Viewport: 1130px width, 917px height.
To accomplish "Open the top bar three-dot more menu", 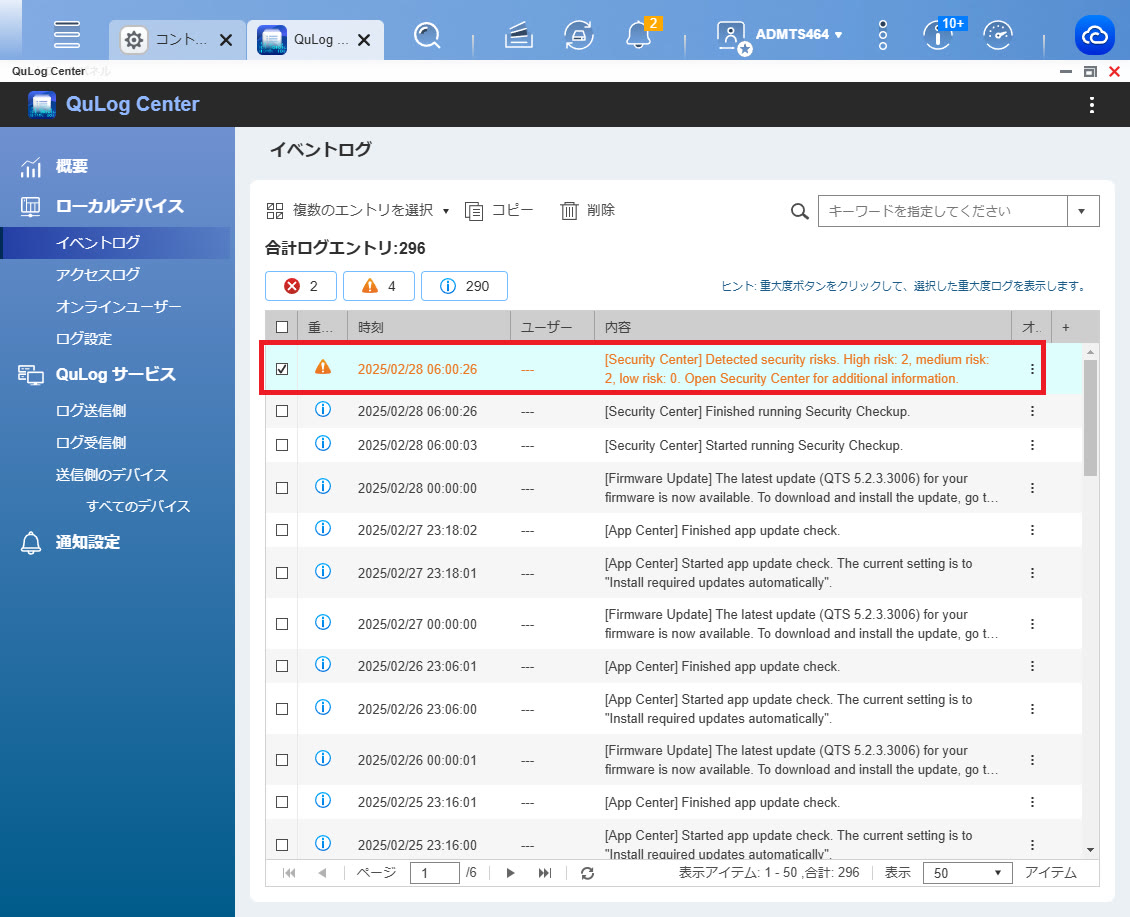I will pyautogui.click(x=883, y=35).
